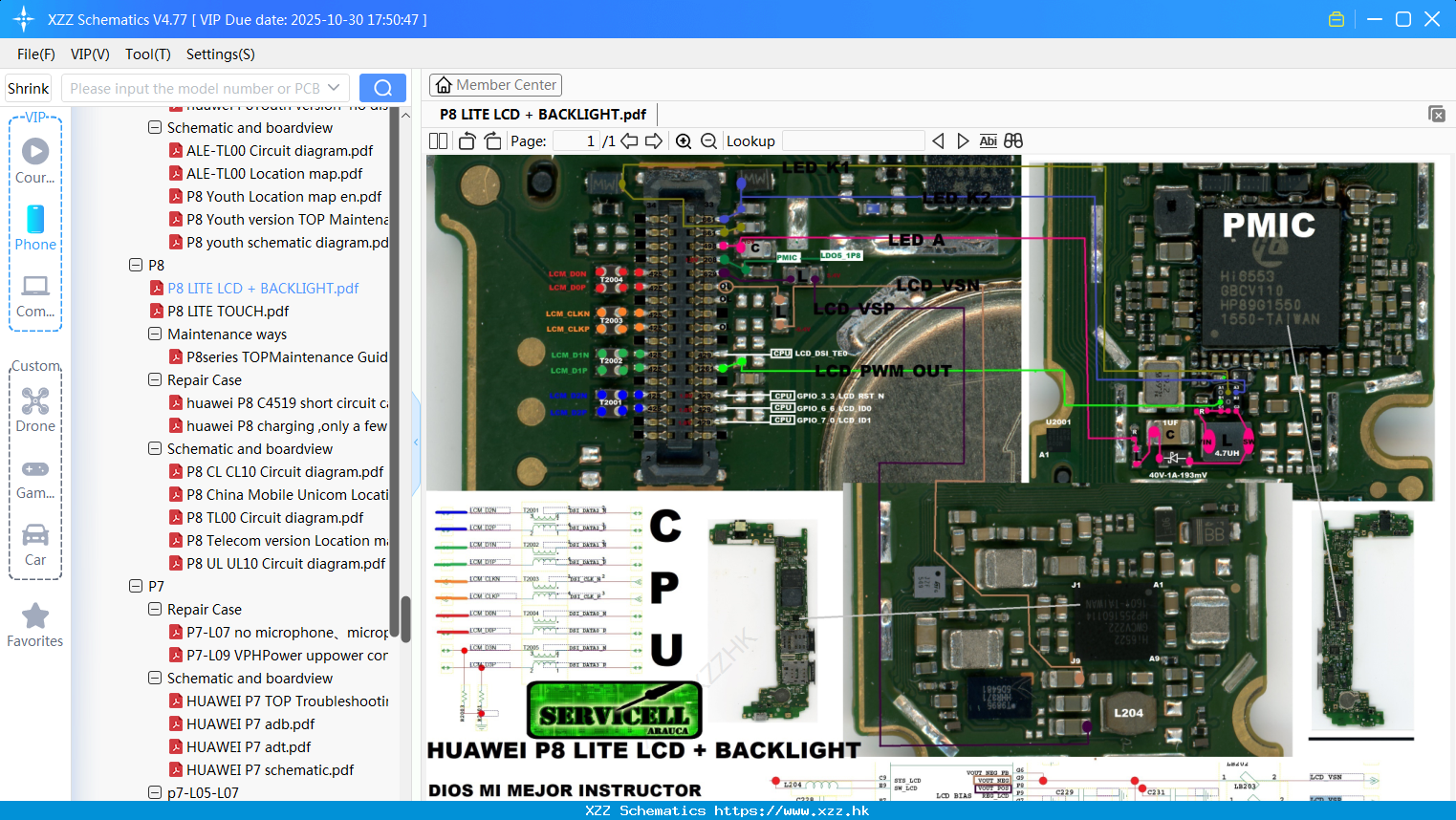This screenshot has height=820, width=1456.
Task: Collapse Schematic and boardview above HUAWEI P7 TOP
Action: 155,678
